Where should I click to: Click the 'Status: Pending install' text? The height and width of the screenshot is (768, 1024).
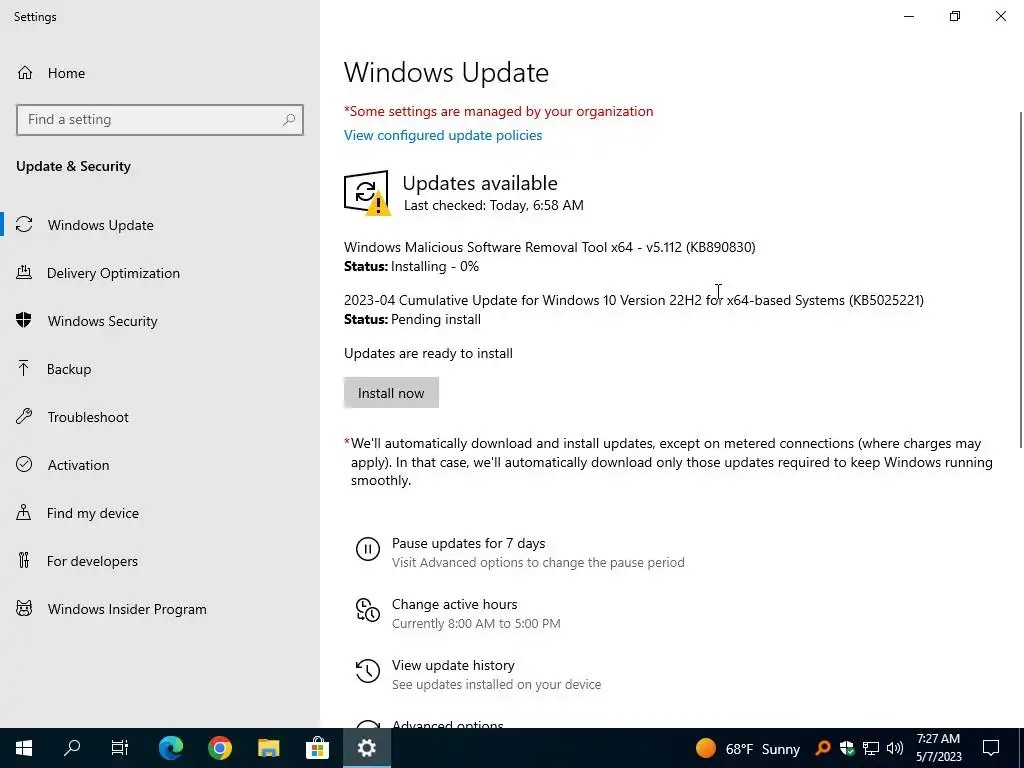pyautogui.click(x=413, y=319)
